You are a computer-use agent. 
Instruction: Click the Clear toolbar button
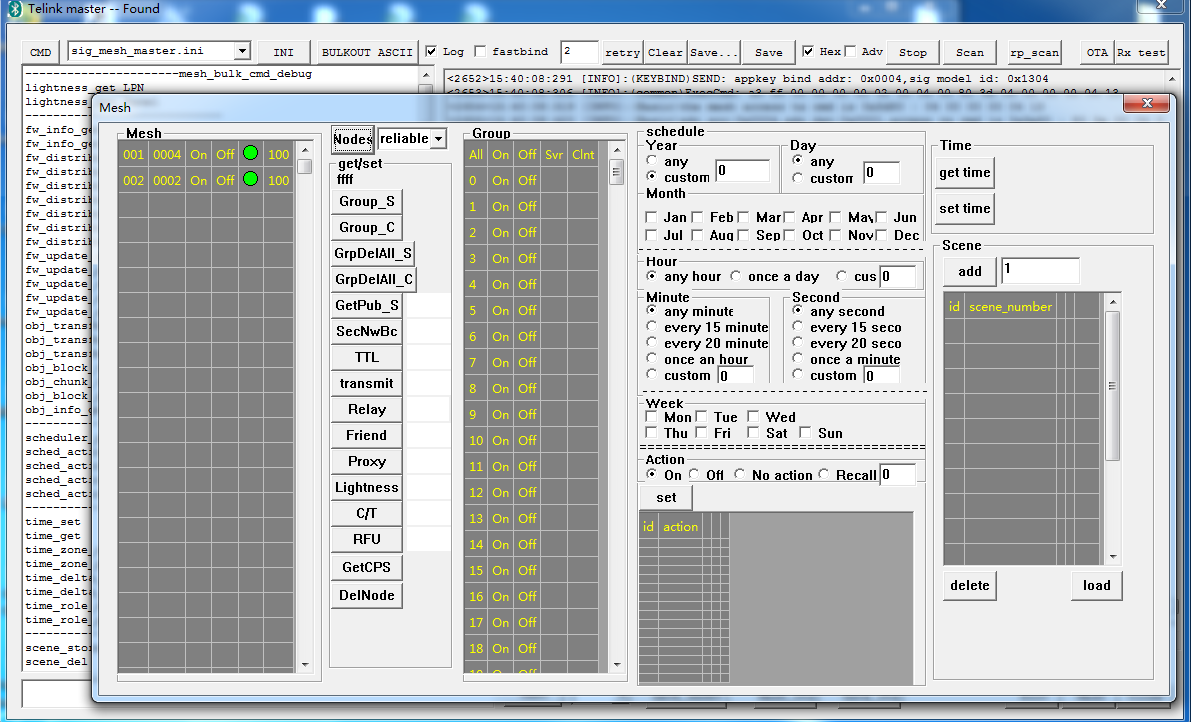click(665, 52)
